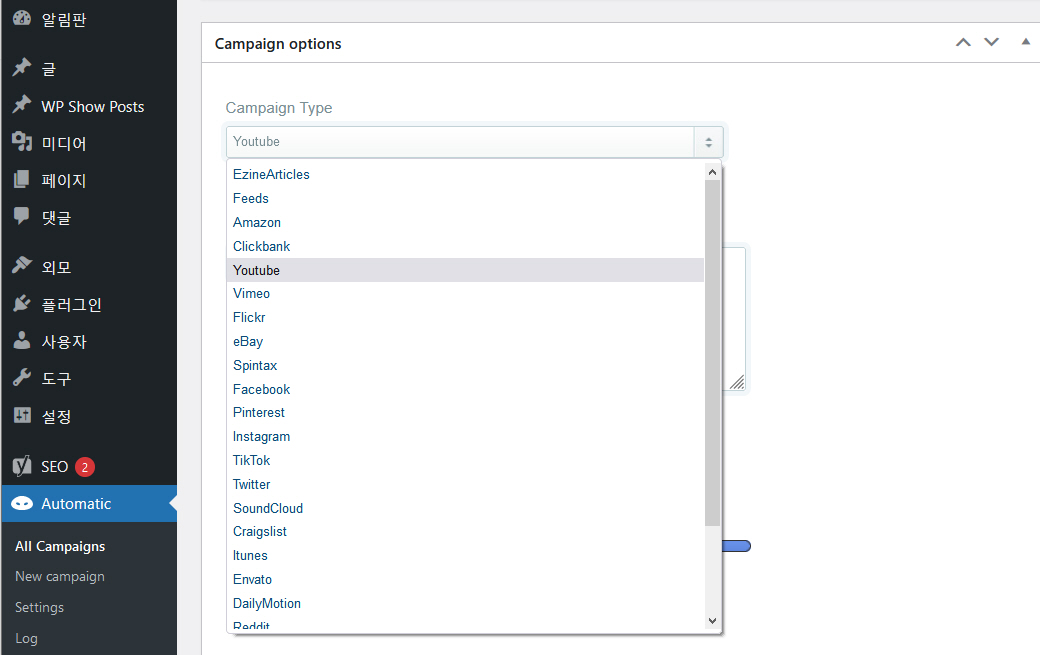Open WP Show Posts menu
The height and width of the screenshot is (655, 1040).
coord(89,106)
